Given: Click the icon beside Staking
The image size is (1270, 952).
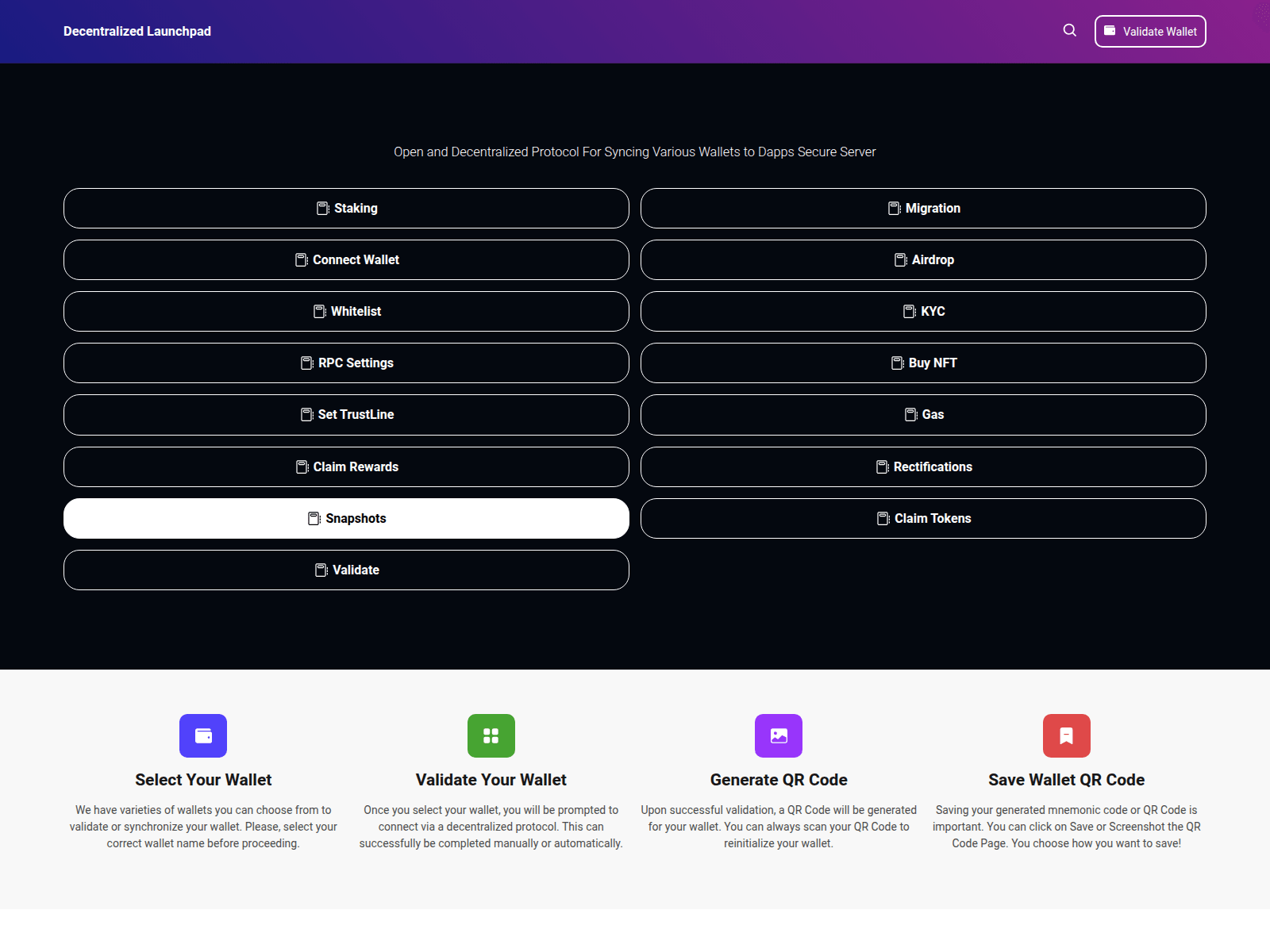Looking at the screenshot, I should click(323, 208).
